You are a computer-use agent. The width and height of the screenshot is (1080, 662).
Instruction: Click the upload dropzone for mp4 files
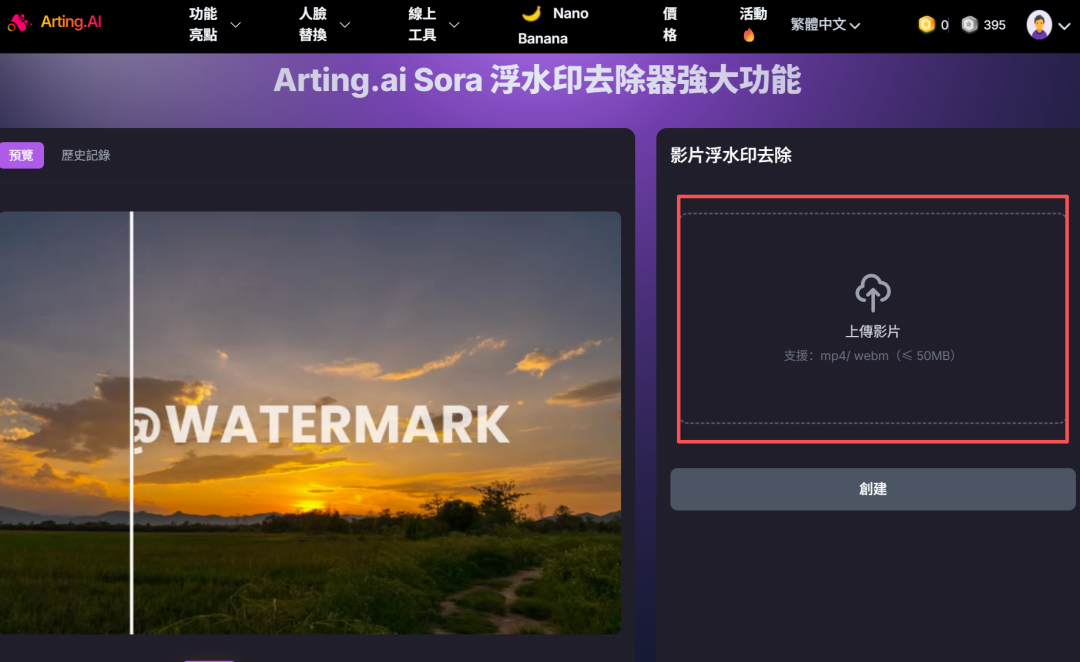[x=874, y=318]
